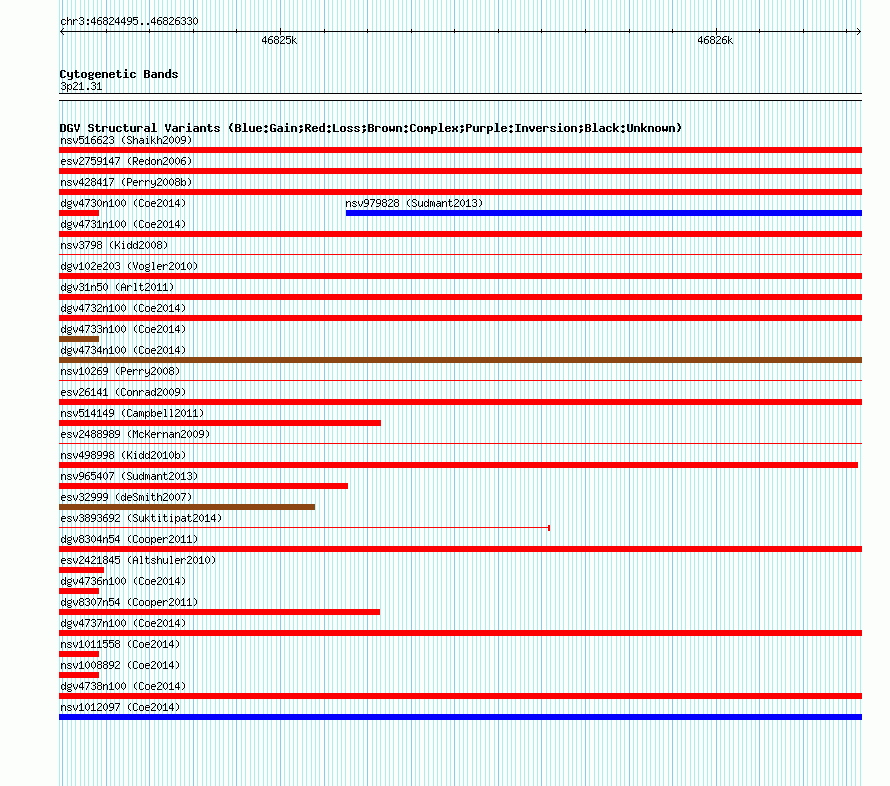Open dgv4732n100 (Coe2014) variant

tap(123, 308)
